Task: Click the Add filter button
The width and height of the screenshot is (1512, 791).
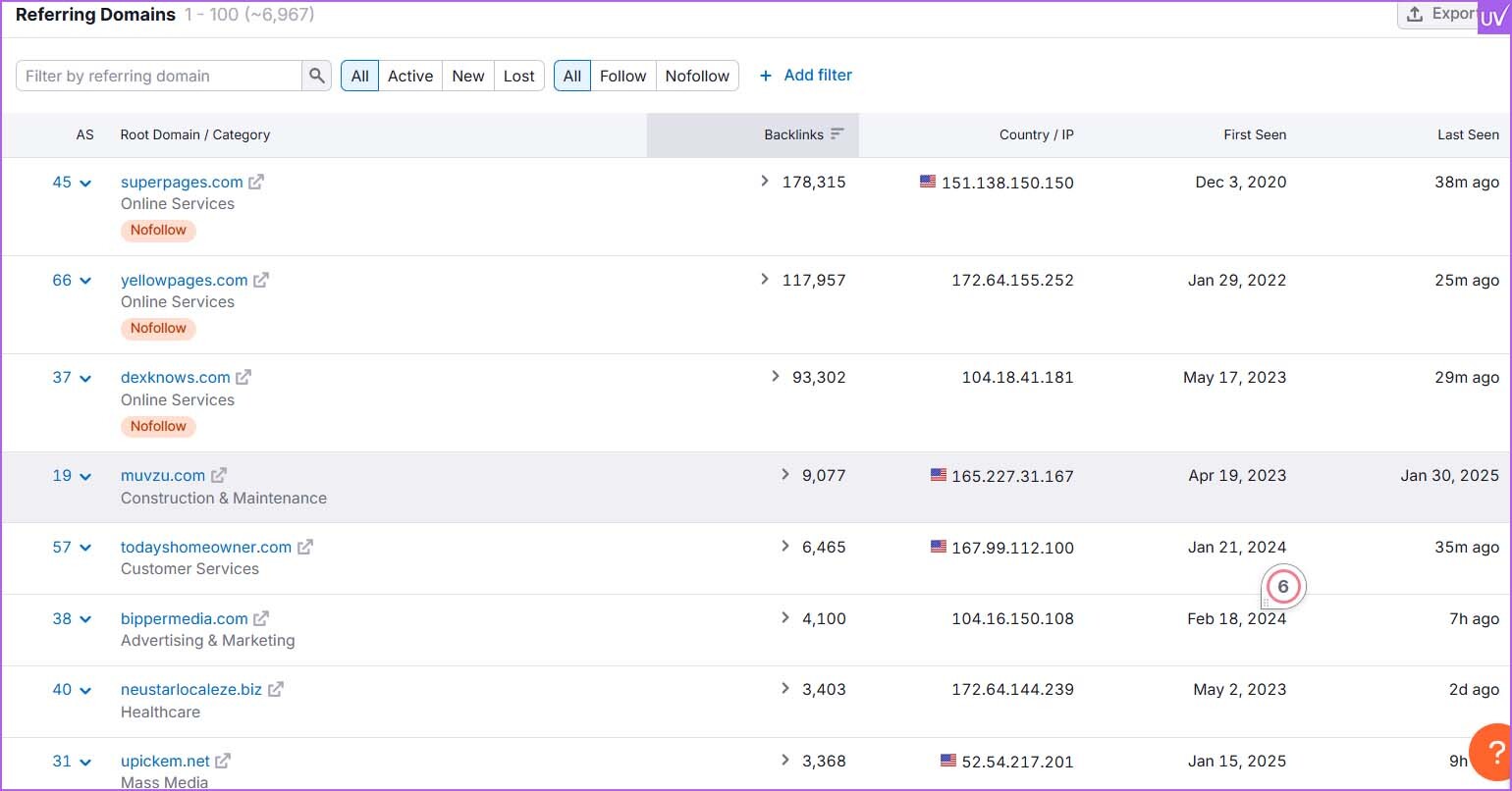Action: (806, 76)
